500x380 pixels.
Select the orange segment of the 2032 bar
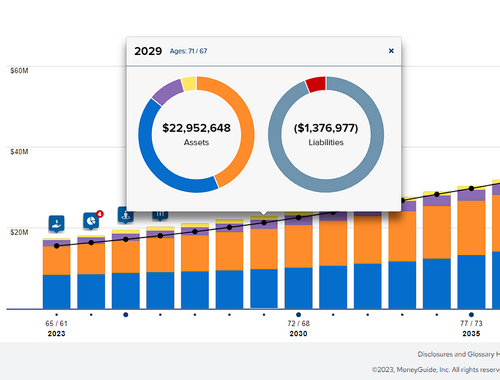368,240
